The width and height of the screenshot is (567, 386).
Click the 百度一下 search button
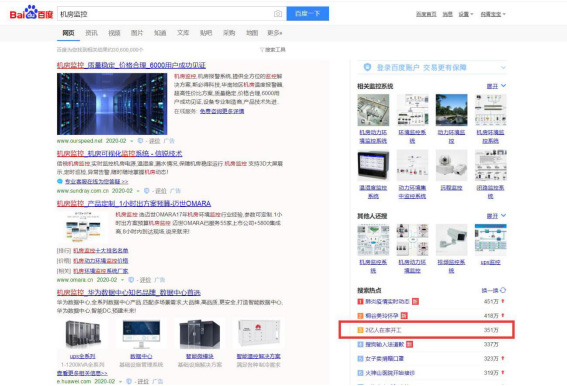point(308,13)
